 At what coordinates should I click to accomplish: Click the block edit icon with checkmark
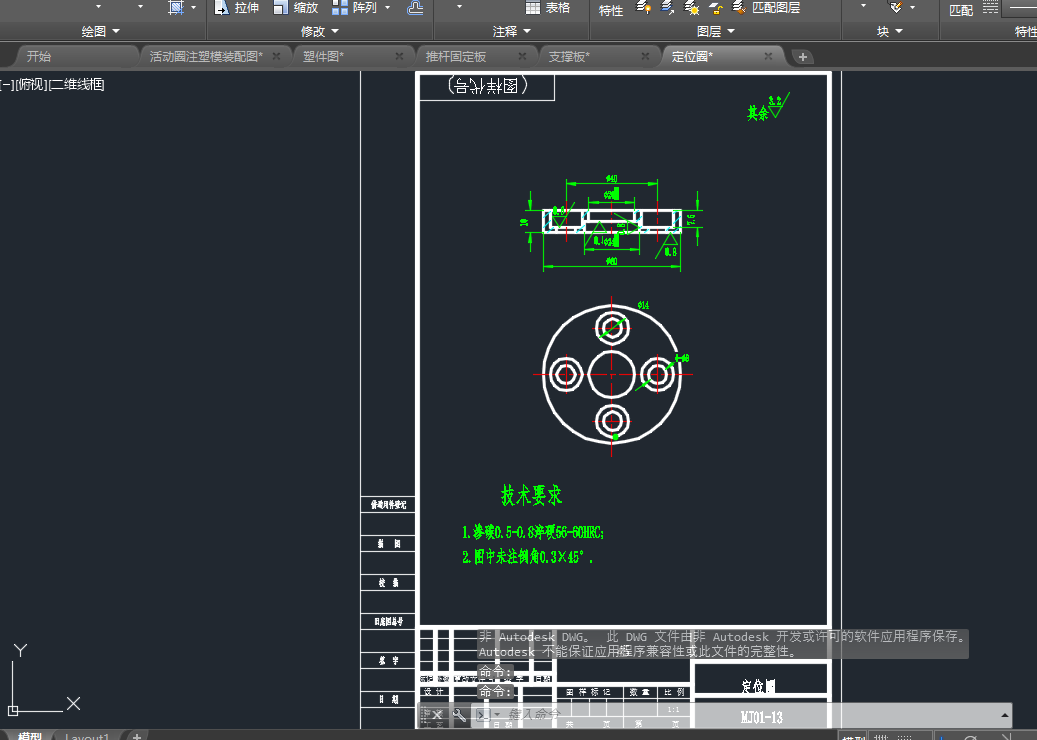(x=895, y=7)
